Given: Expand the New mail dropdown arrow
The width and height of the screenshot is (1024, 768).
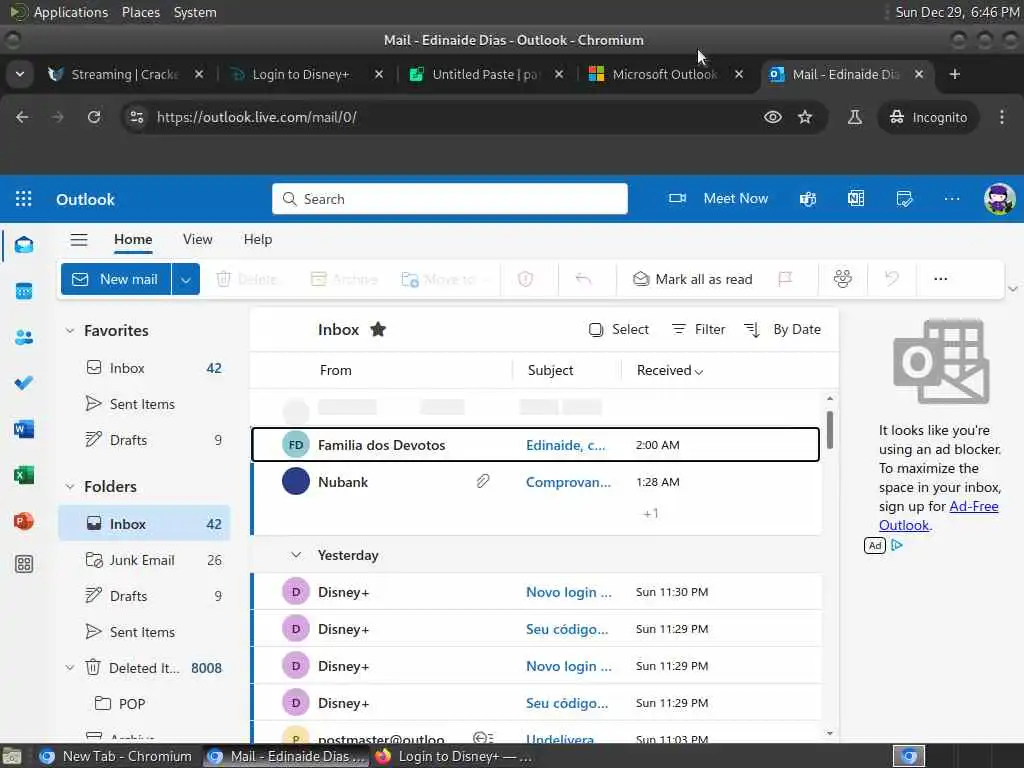Looking at the screenshot, I should pyautogui.click(x=185, y=280).
